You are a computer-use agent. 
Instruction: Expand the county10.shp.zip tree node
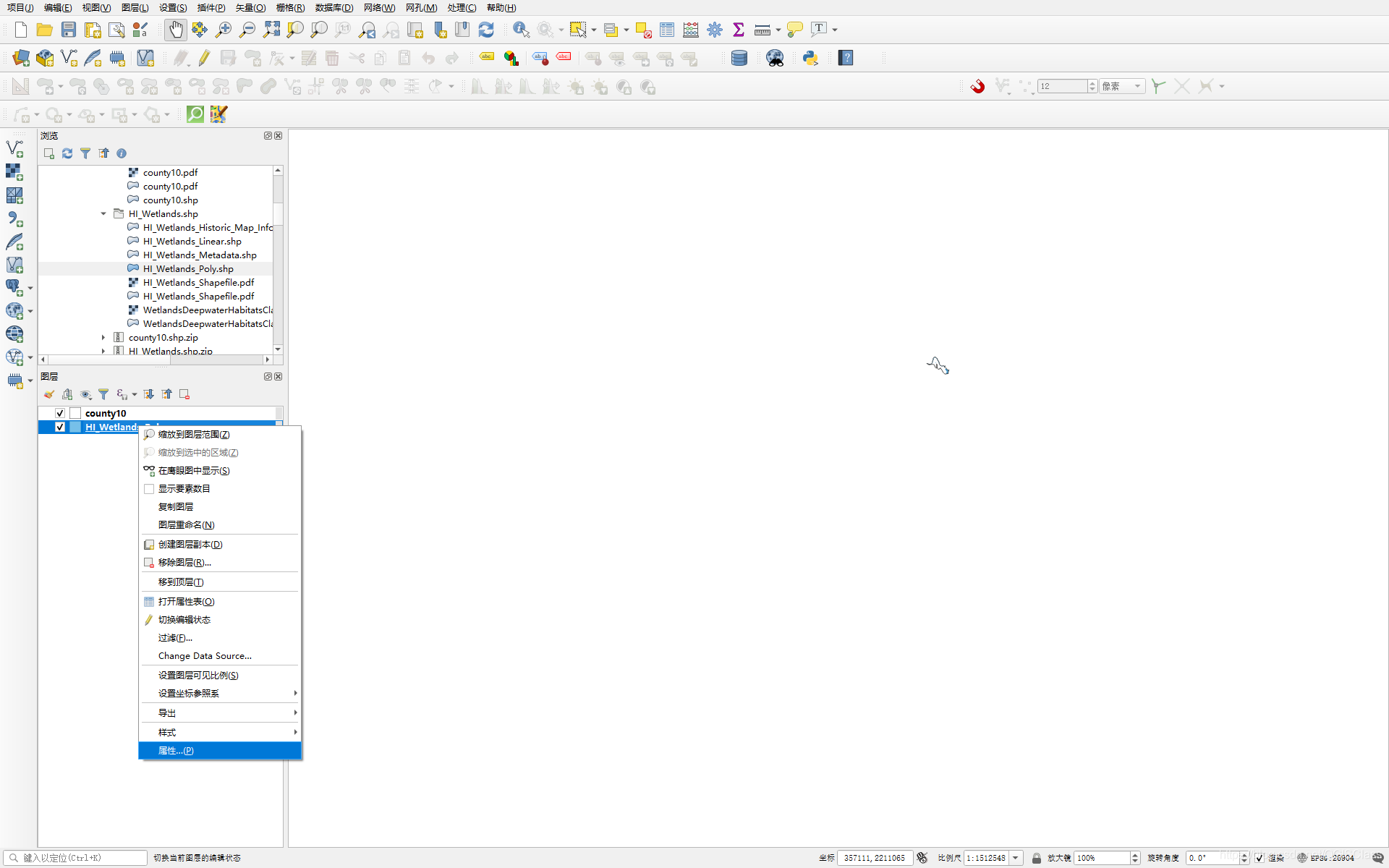click(103, 337)
